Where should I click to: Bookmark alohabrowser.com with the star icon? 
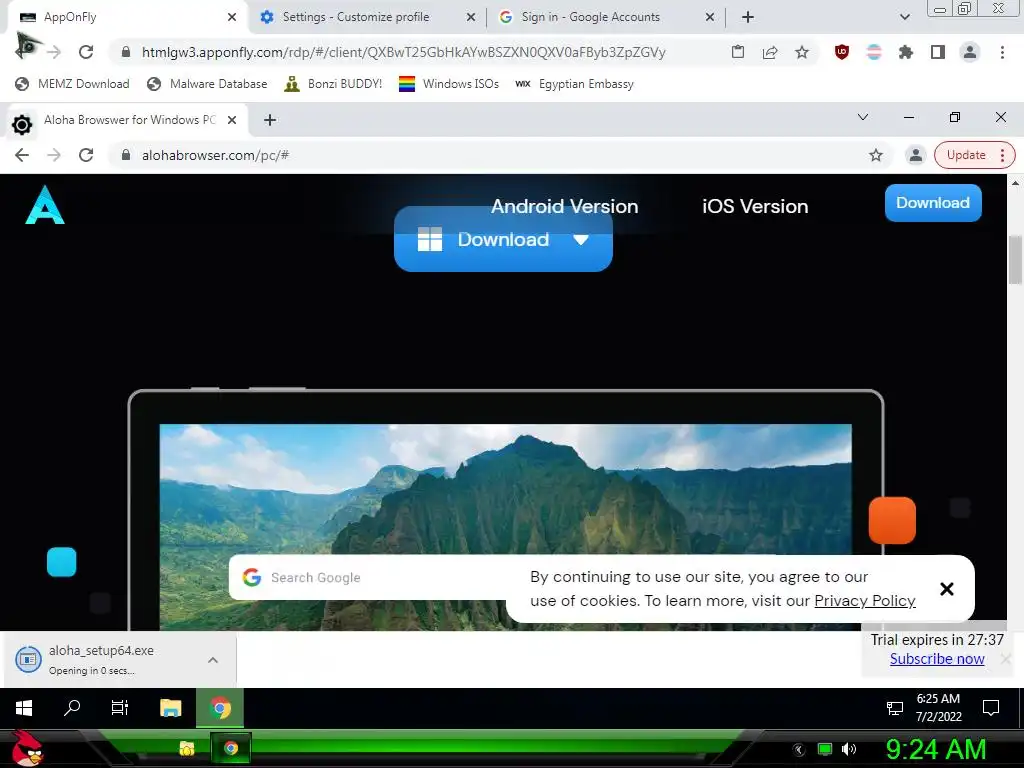pos(876,155)
